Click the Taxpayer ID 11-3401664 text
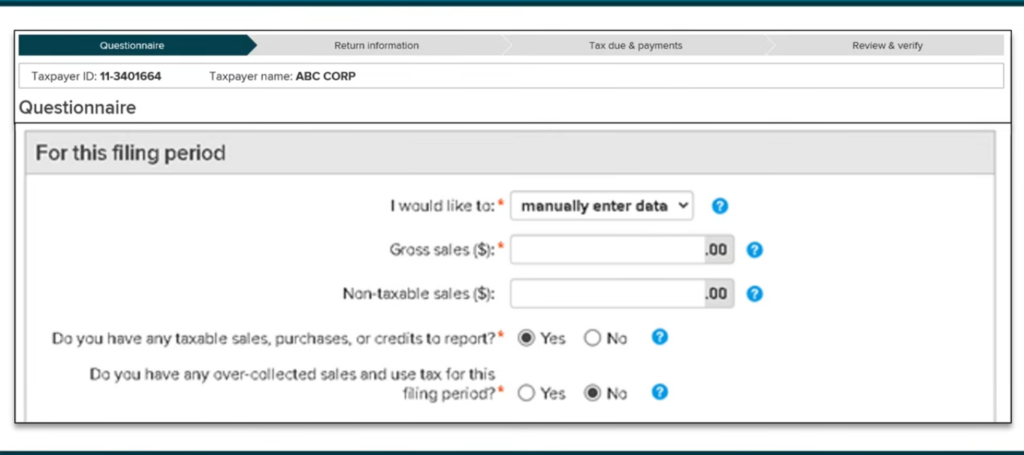 click(96, 76)
